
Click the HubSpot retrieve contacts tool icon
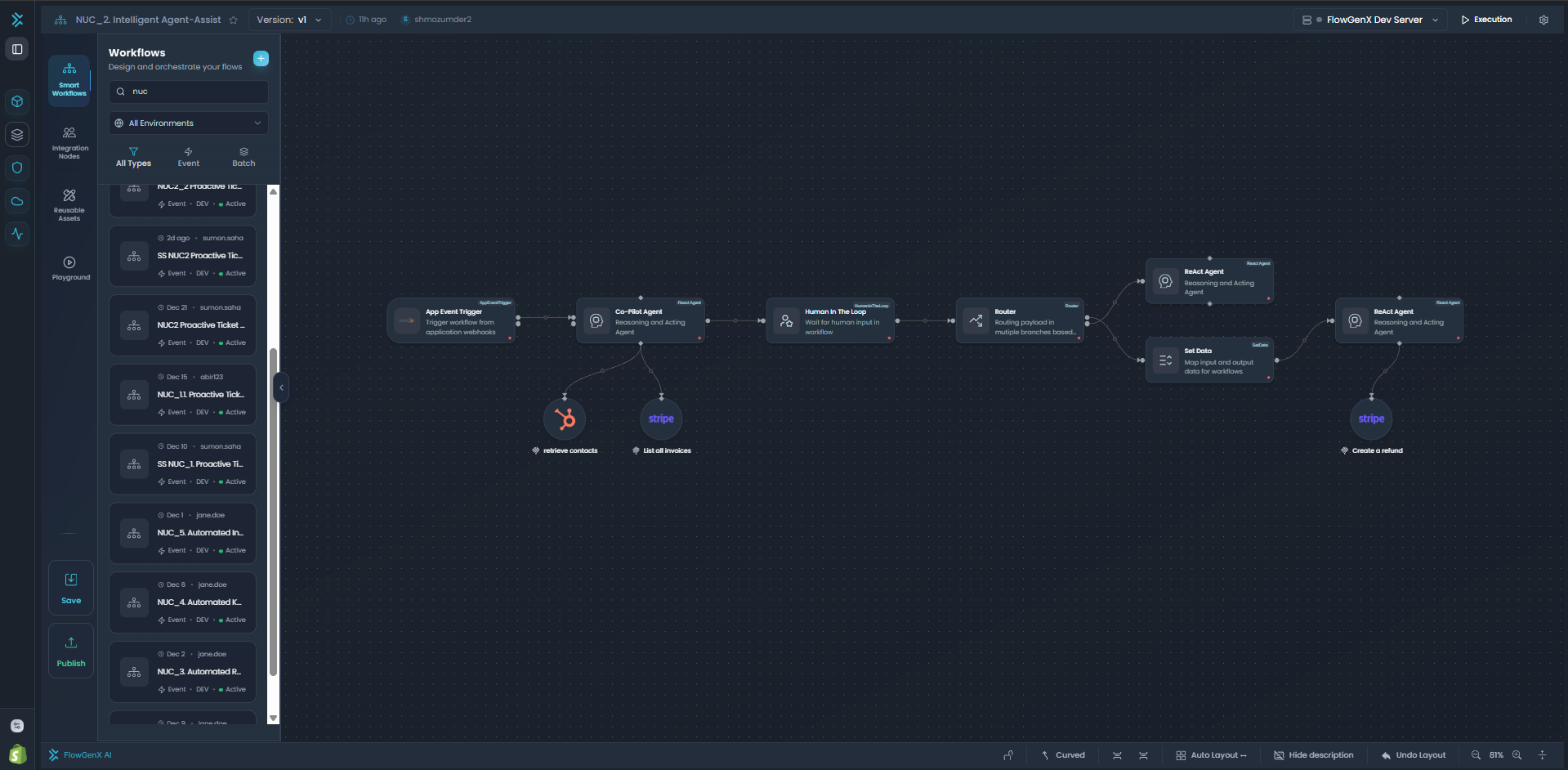point(565,419)
